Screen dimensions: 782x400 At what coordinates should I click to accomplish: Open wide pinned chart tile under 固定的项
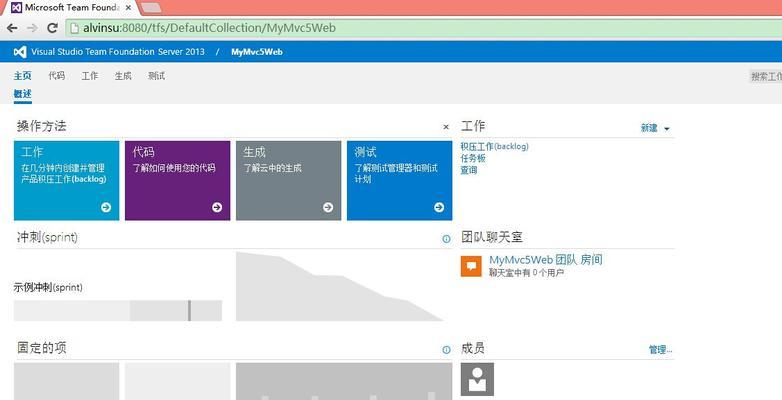(344, 381)
